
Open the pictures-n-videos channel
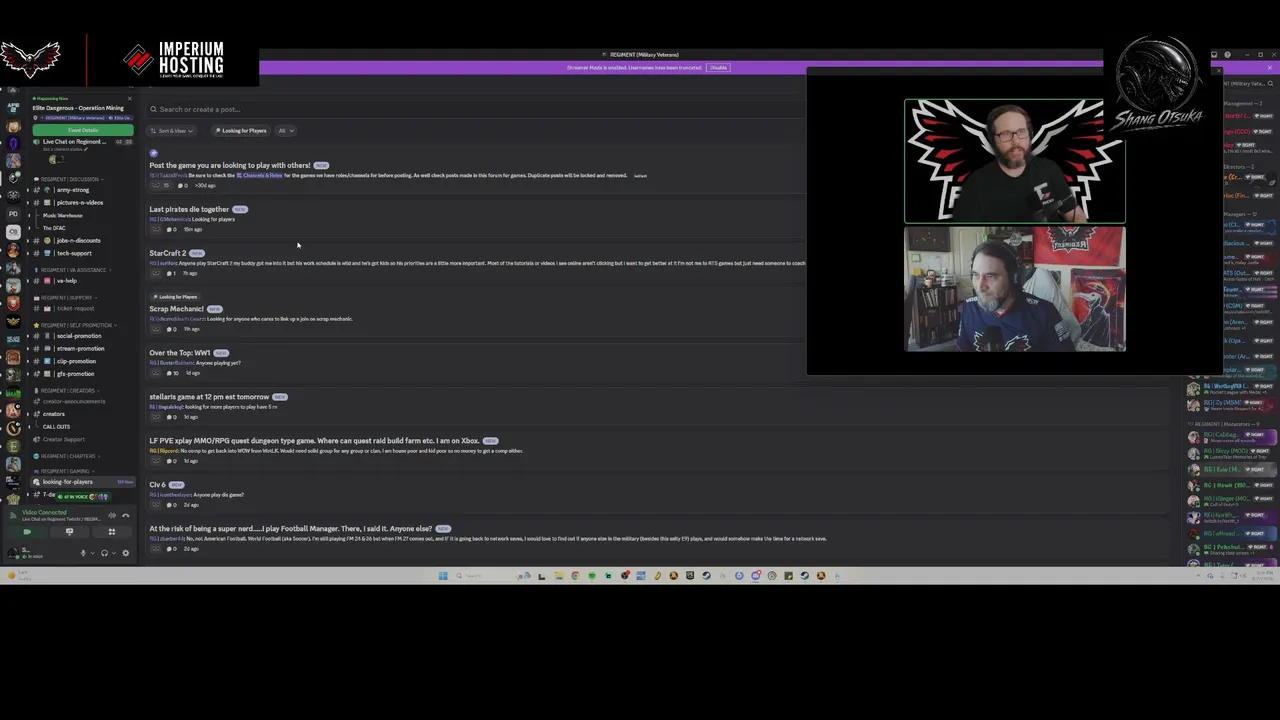pyautogui.click(x=80, y=203)
